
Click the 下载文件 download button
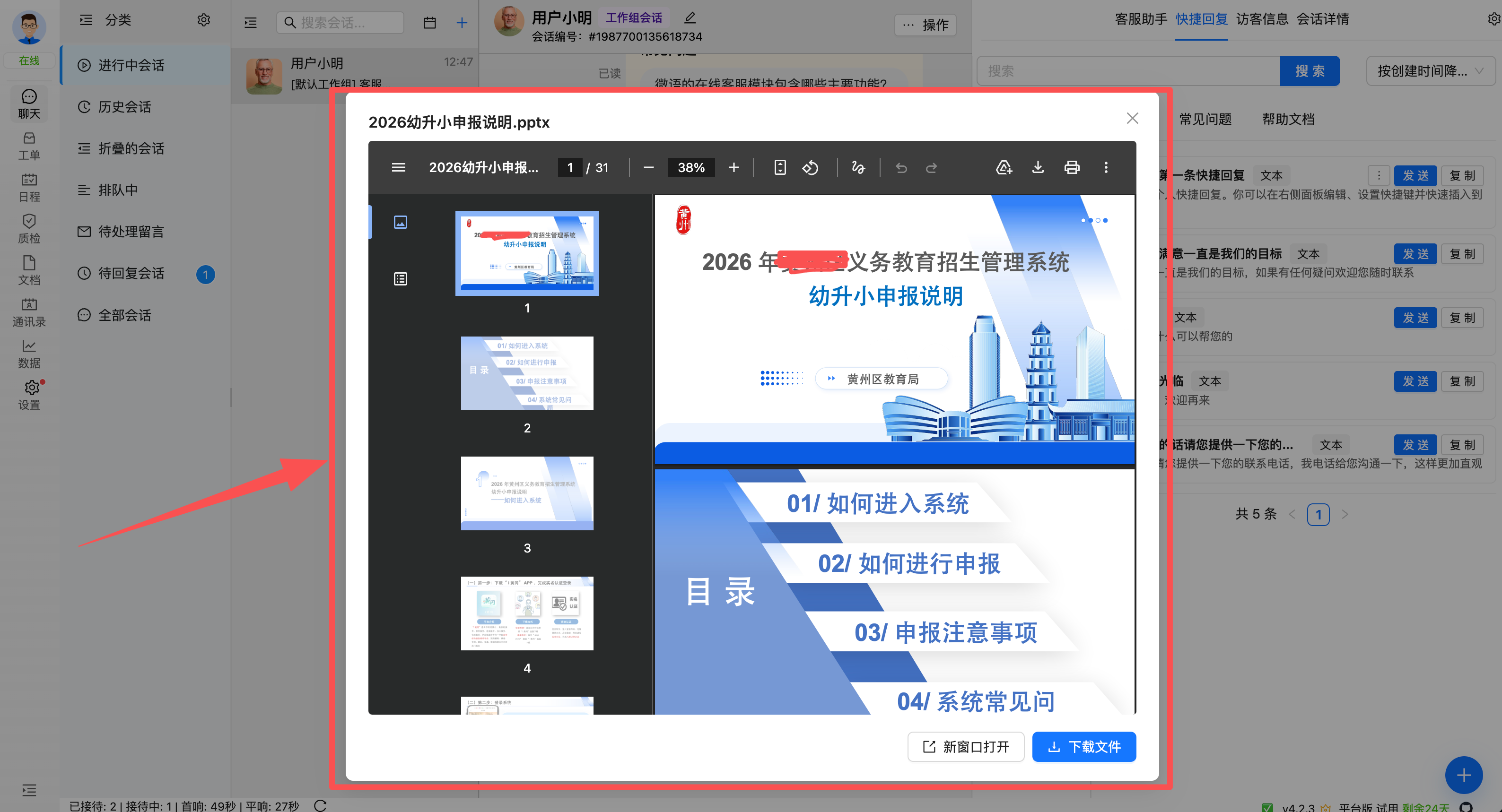click(x=1084, y=746)
